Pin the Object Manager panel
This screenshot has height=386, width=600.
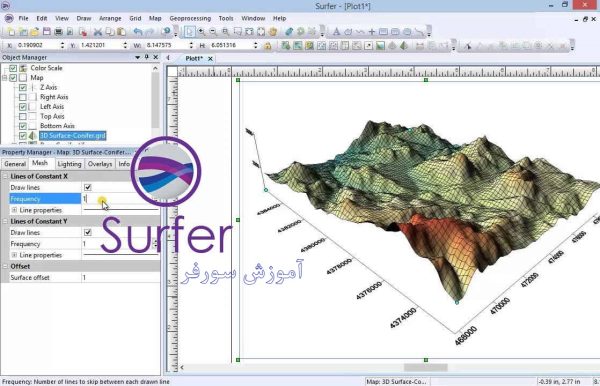pyautogui.click(x=147, y=57)
